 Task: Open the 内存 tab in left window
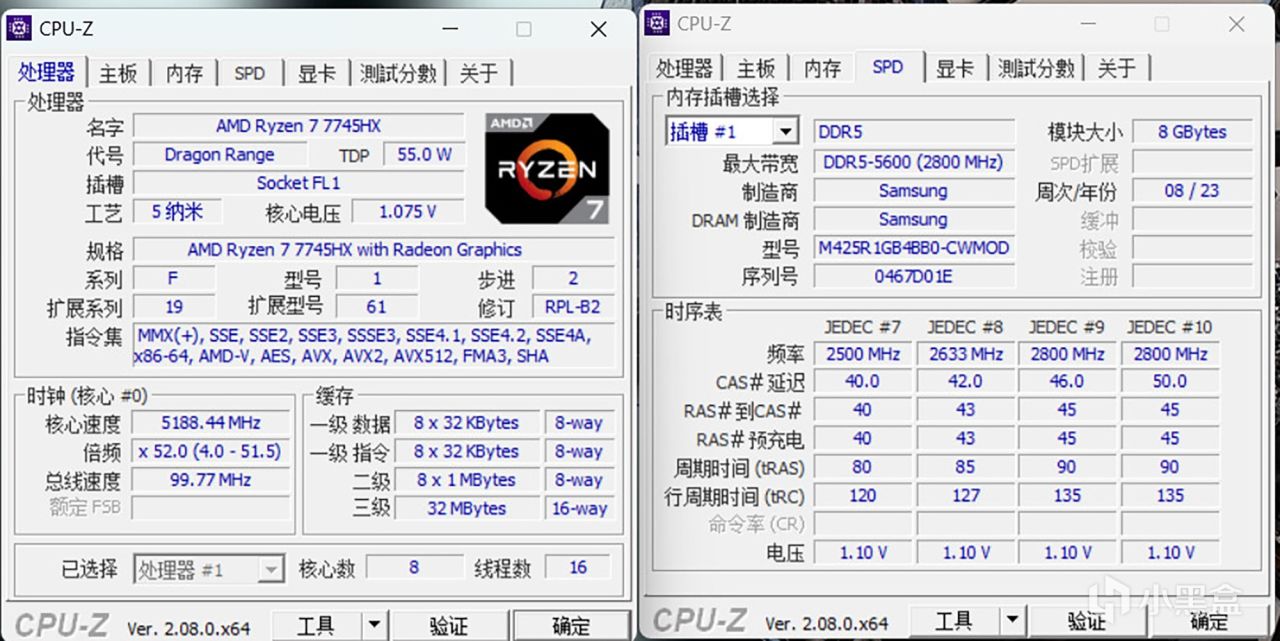pos(184,73)
